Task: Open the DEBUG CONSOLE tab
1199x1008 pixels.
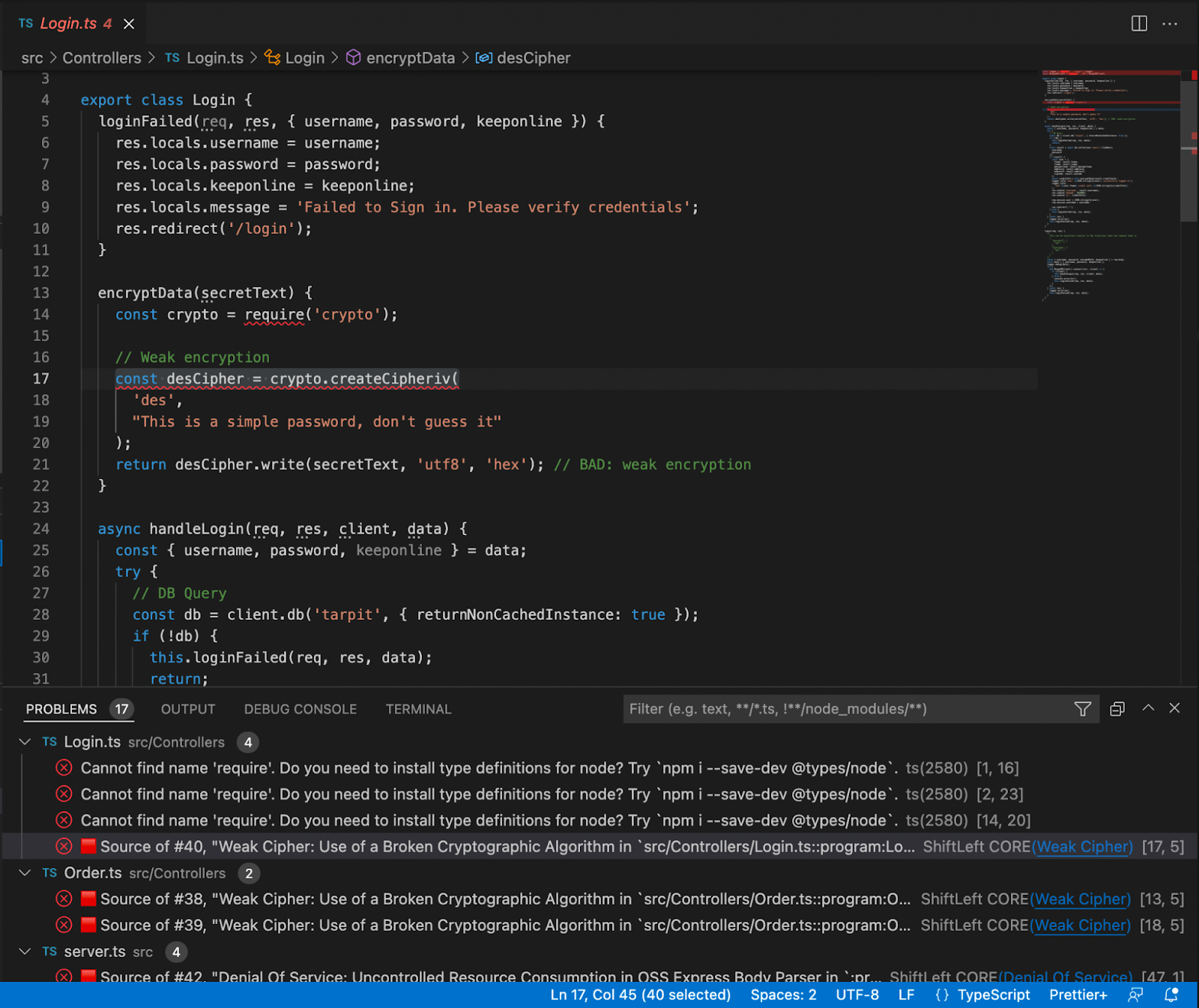Action: click(300, 709)
